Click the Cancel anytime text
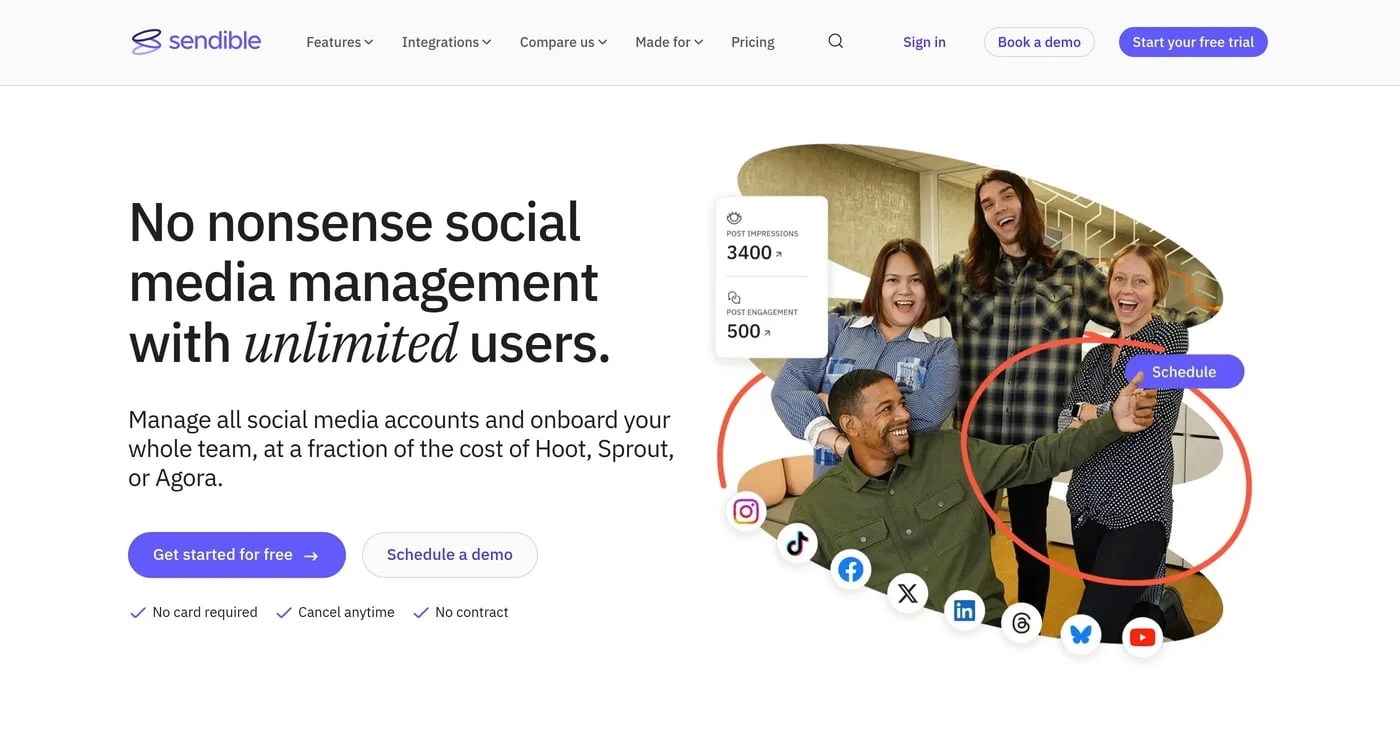The width and height of the screenshot is (1400, 735). coord(346,612)
